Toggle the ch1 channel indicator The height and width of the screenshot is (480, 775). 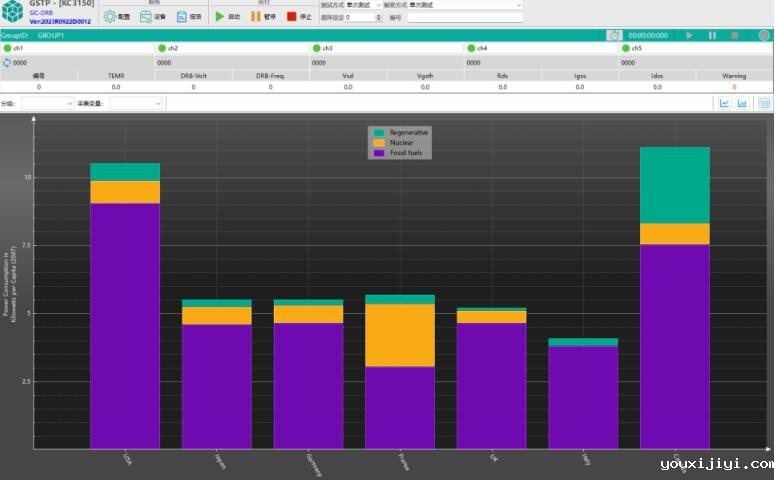pyautogui.click(x=7, y=48)
